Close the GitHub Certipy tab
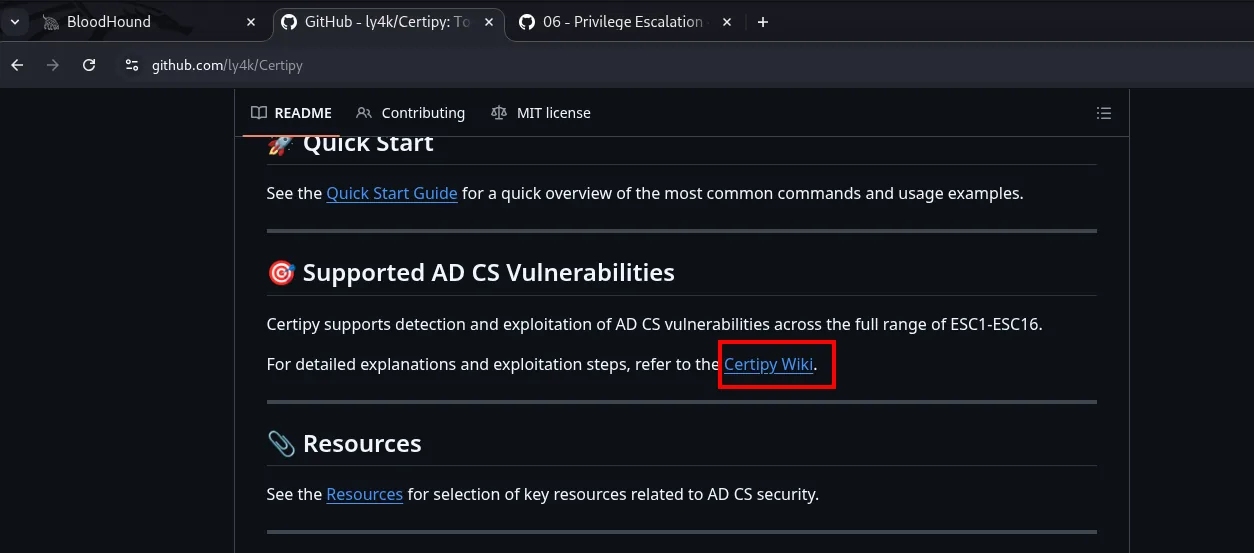This screenshot has width=1254, height=553. (490, 22)
